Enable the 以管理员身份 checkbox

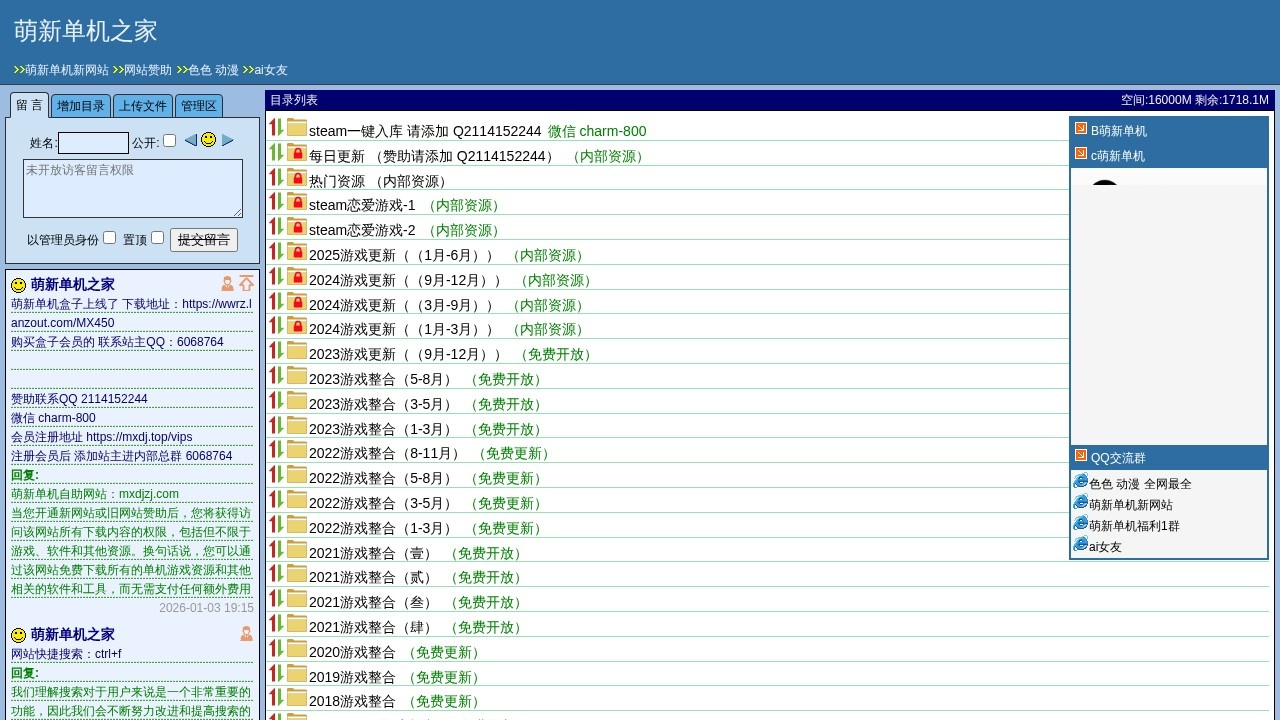110,238
